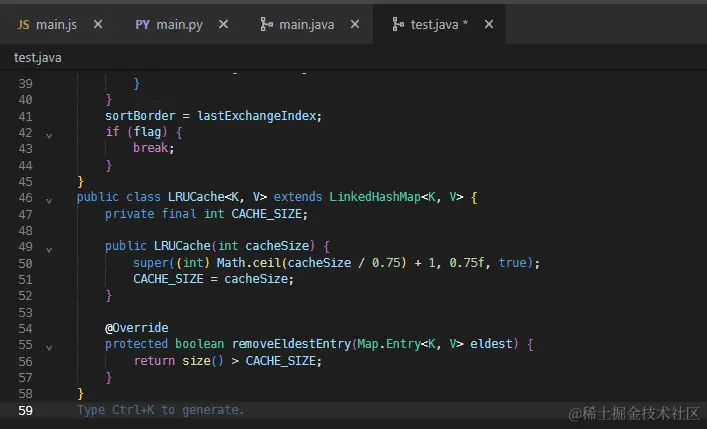Image resolution: width=707 pixels, height=429 pixels.
Task: Click the file icon on main.java tab
Action: [266, 24]
